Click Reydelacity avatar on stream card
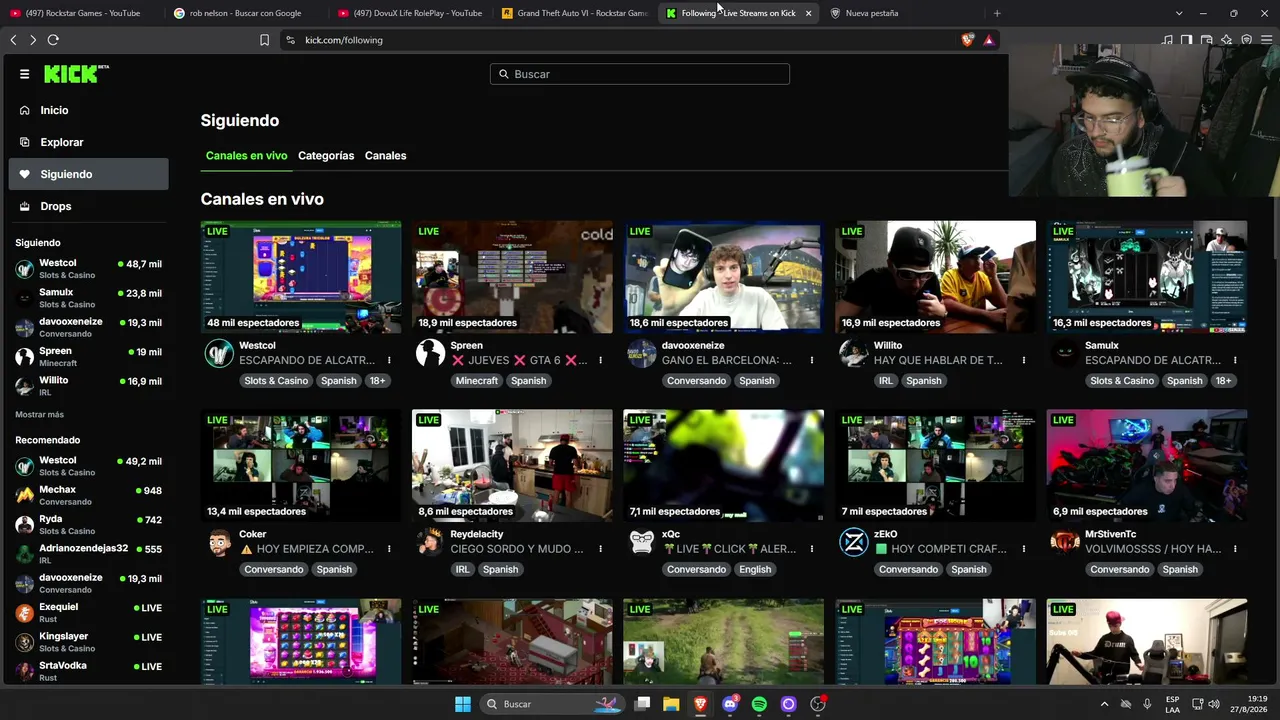The height and width of the screenshot is (720, 1280). pyautogui.click(x=430, y=542)
